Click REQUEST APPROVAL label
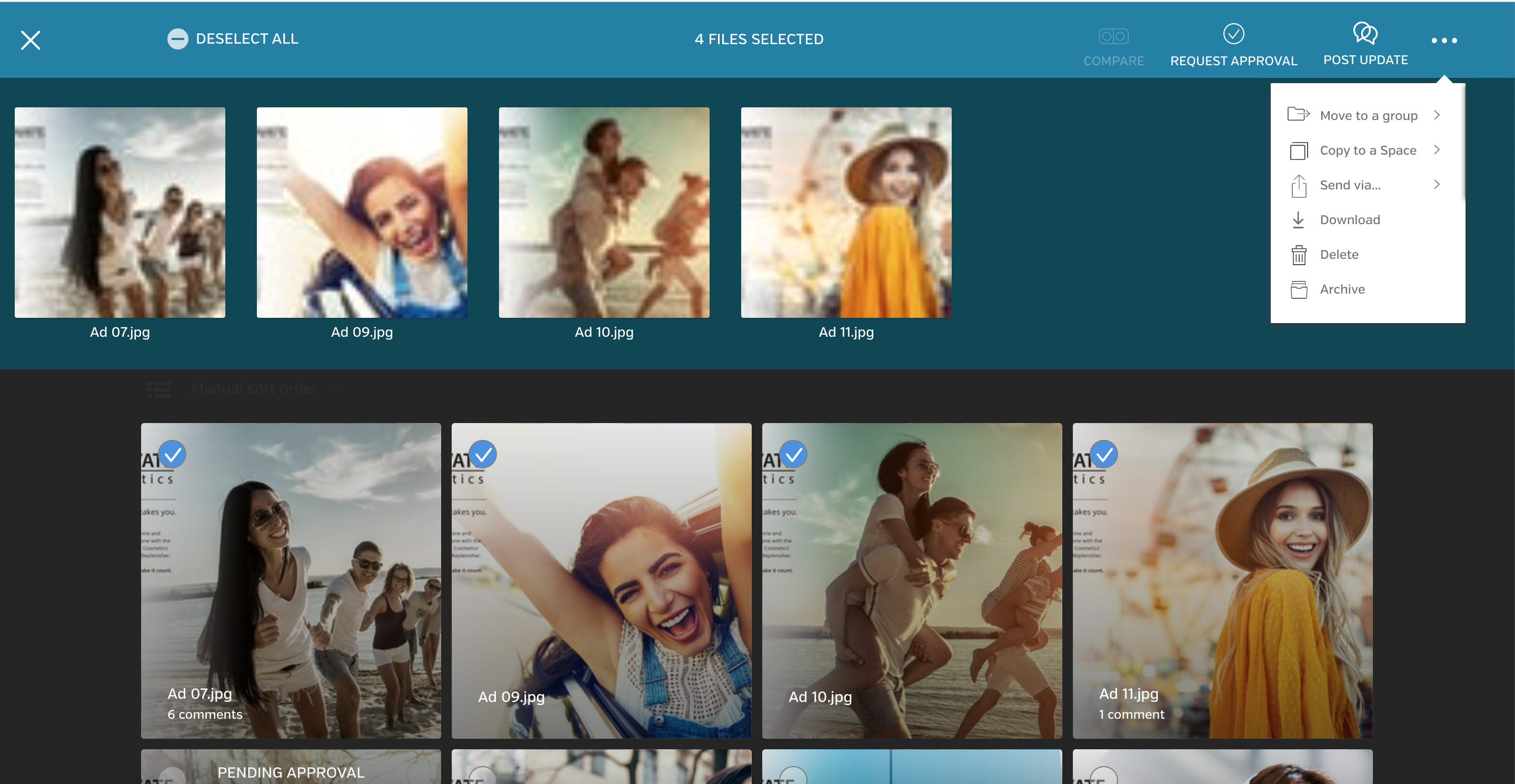The width and height of the screenshot is (1515, 784). 1233,61
